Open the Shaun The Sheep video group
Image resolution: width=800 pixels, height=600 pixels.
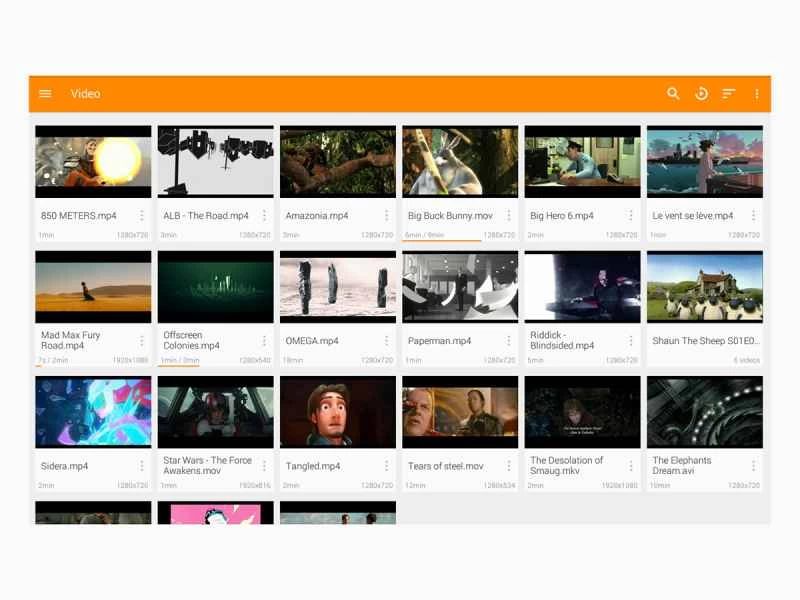[705, 287]
